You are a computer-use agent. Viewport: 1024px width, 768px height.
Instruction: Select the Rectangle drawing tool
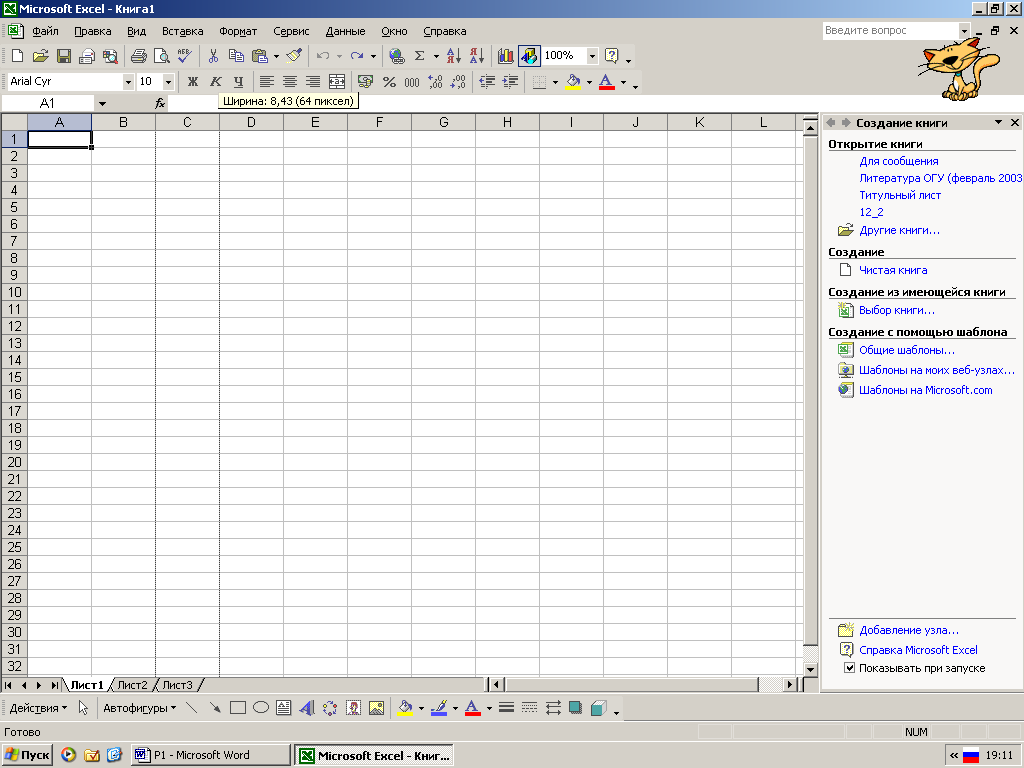[x=238, y=708]
